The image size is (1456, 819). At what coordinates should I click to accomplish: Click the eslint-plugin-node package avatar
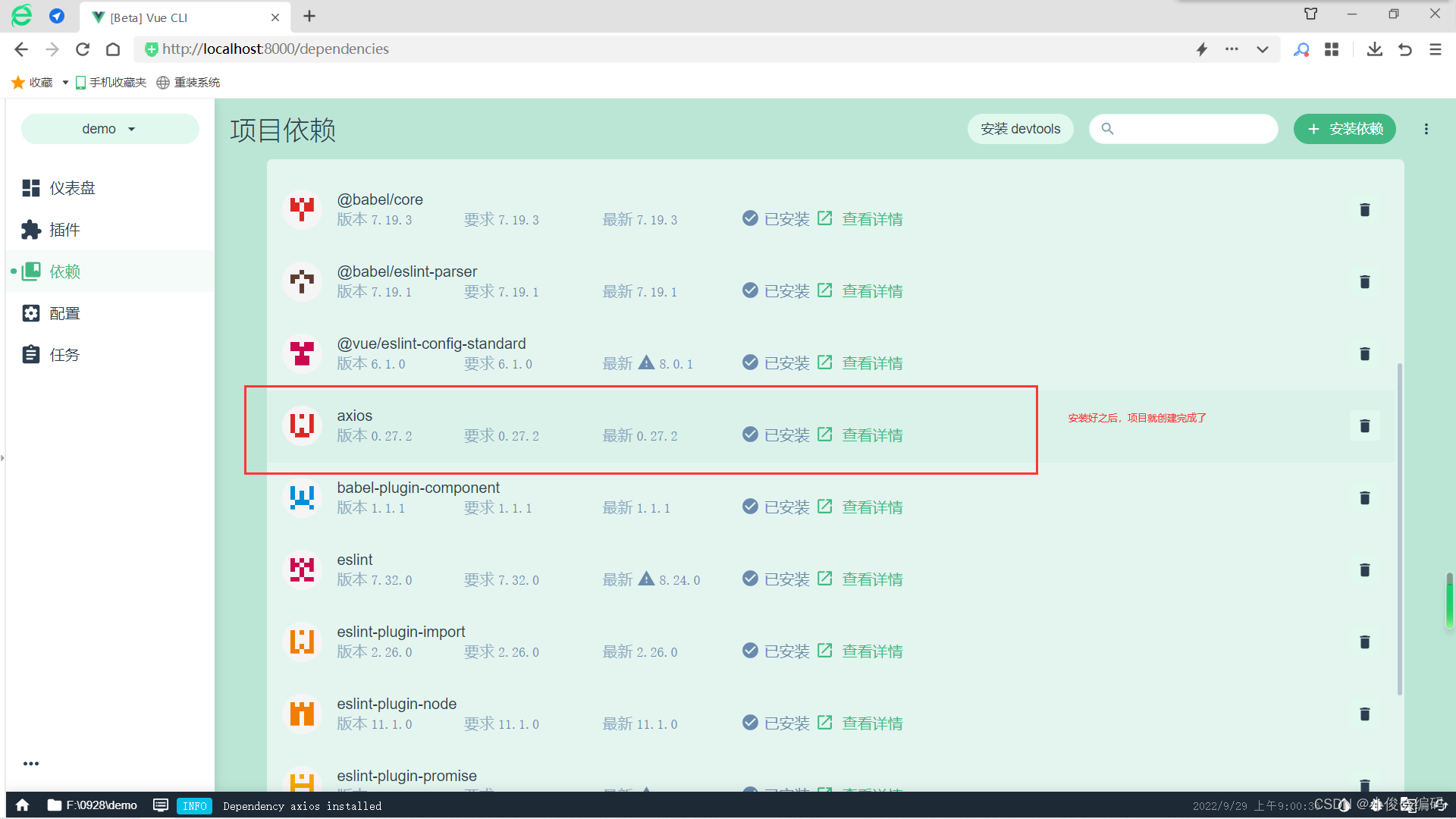pyautogui.click(x=302, y=713)
